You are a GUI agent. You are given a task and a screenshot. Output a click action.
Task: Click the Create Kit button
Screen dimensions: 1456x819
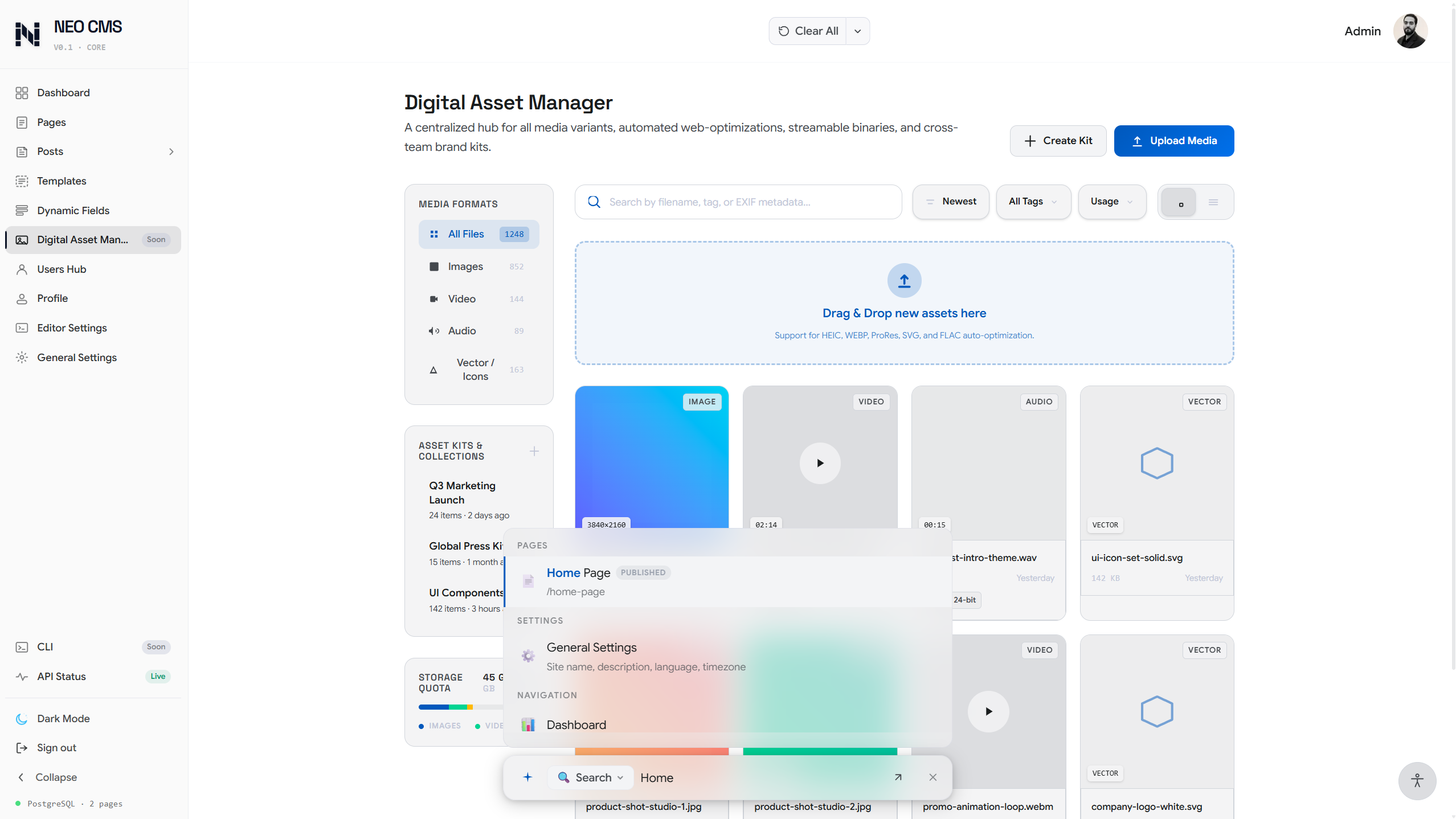tap(1058, 141)
